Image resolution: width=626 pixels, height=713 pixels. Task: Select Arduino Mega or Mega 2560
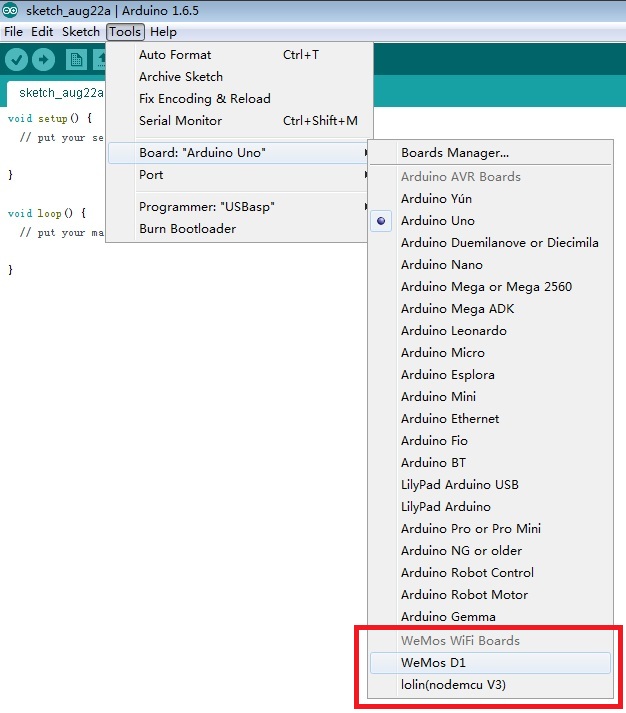point(490,286)
